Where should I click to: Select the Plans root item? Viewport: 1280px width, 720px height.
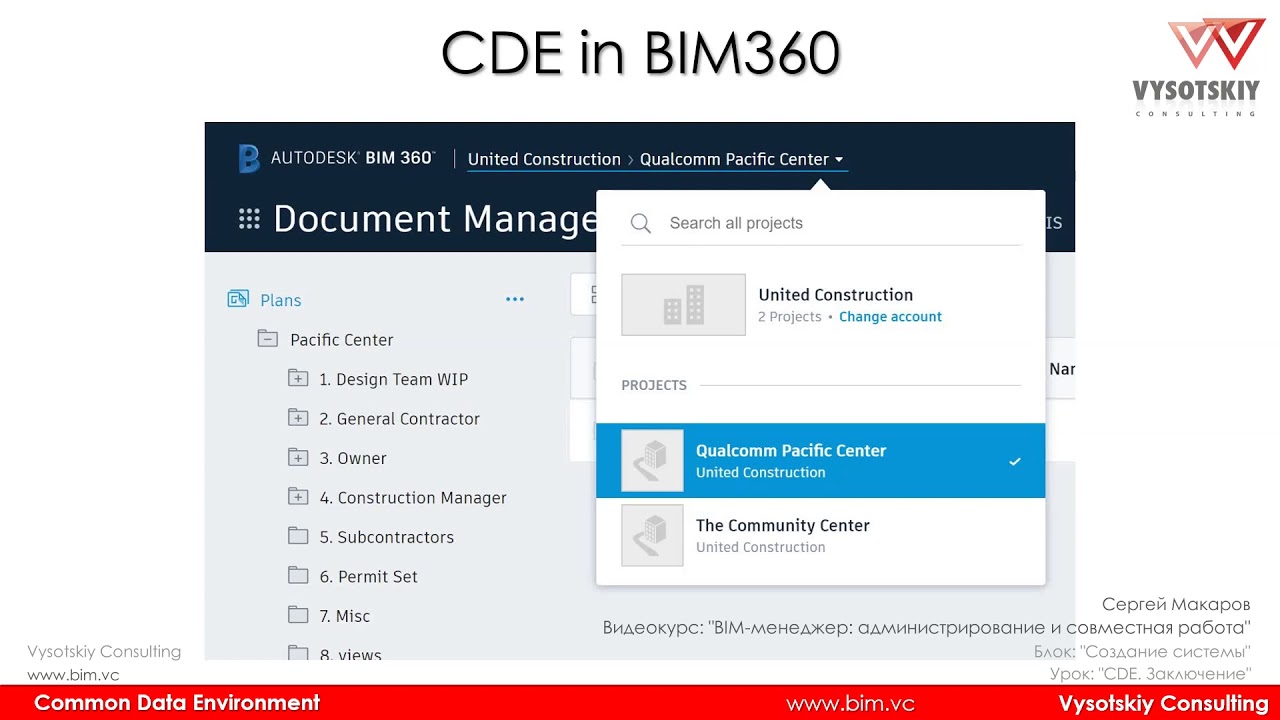click(x=280, y=300)
